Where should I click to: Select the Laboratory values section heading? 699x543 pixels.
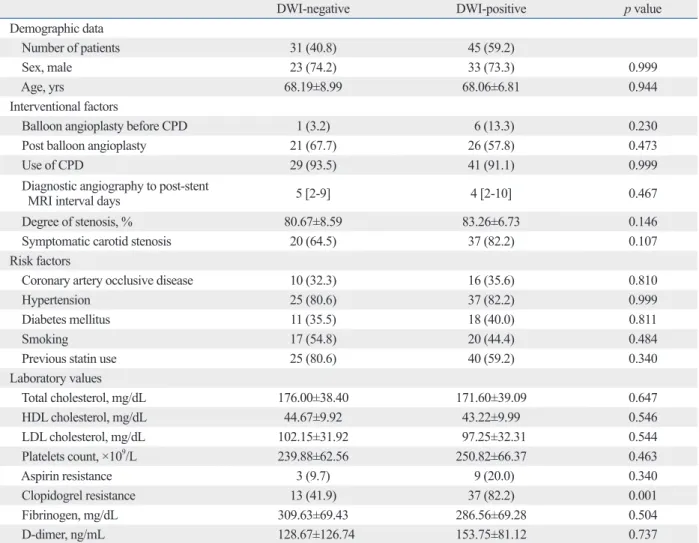[x=56, y=378]
